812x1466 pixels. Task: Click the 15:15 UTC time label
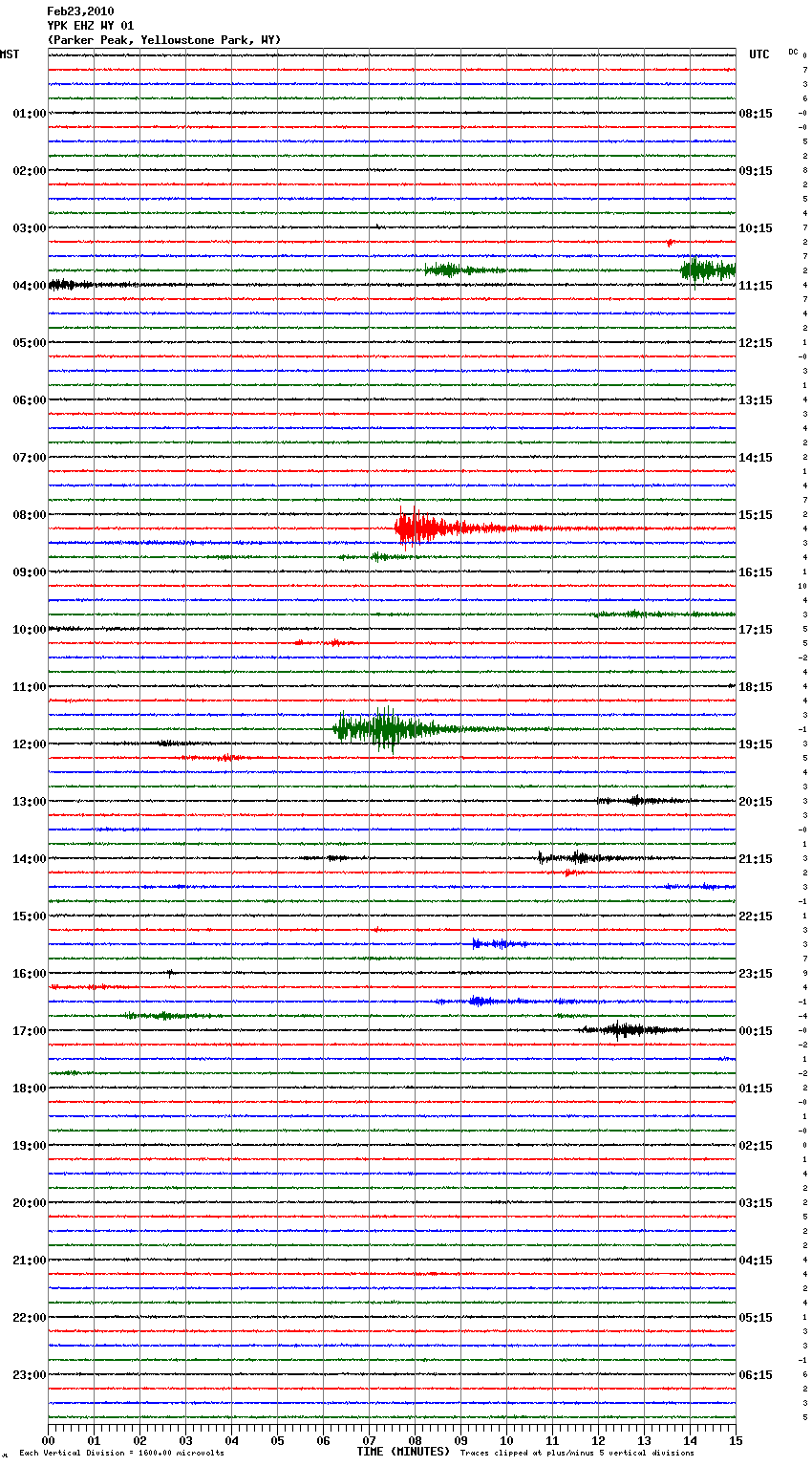(756, 515)
